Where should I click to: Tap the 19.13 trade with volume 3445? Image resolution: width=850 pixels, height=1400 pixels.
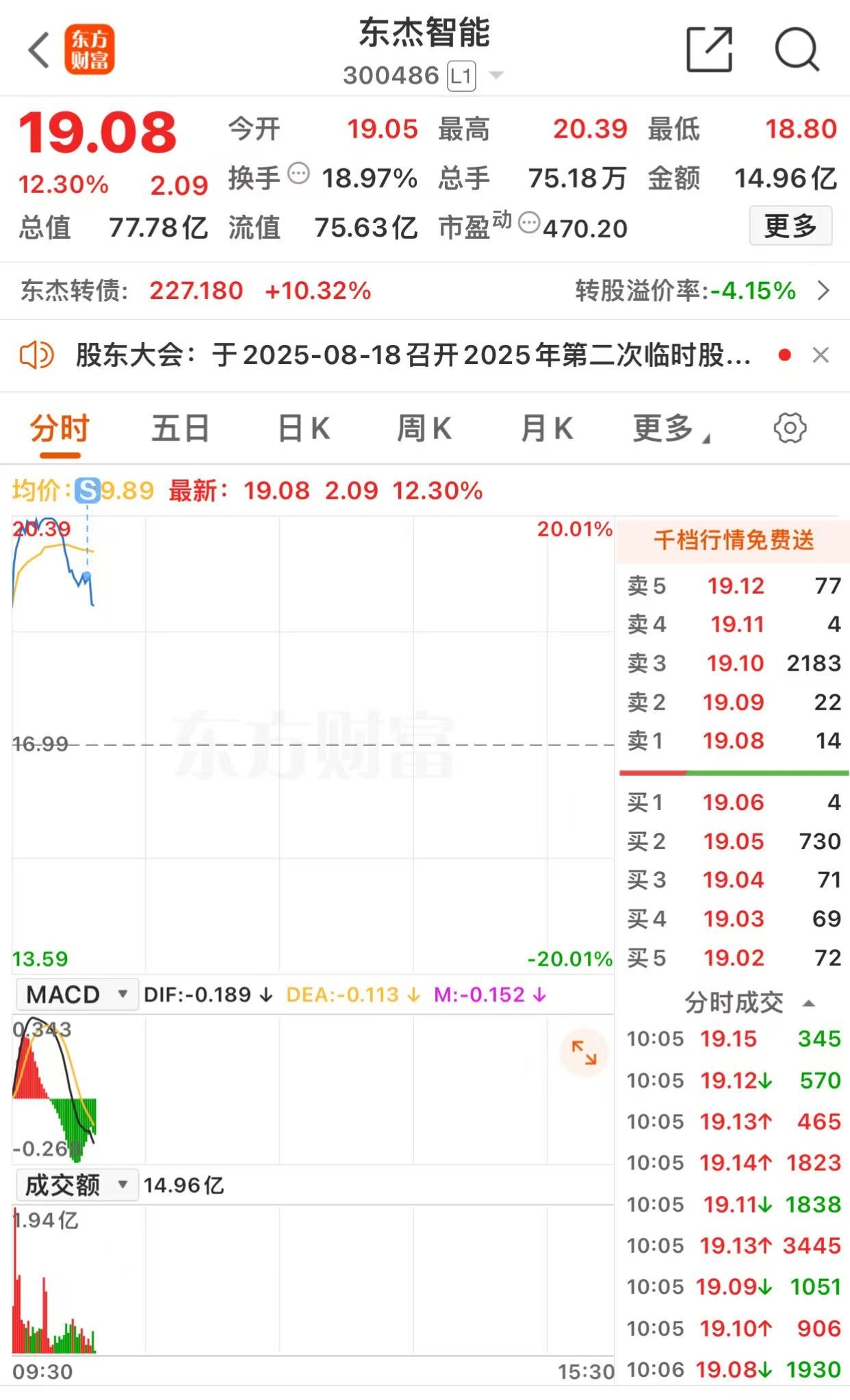coord(734,1245)
